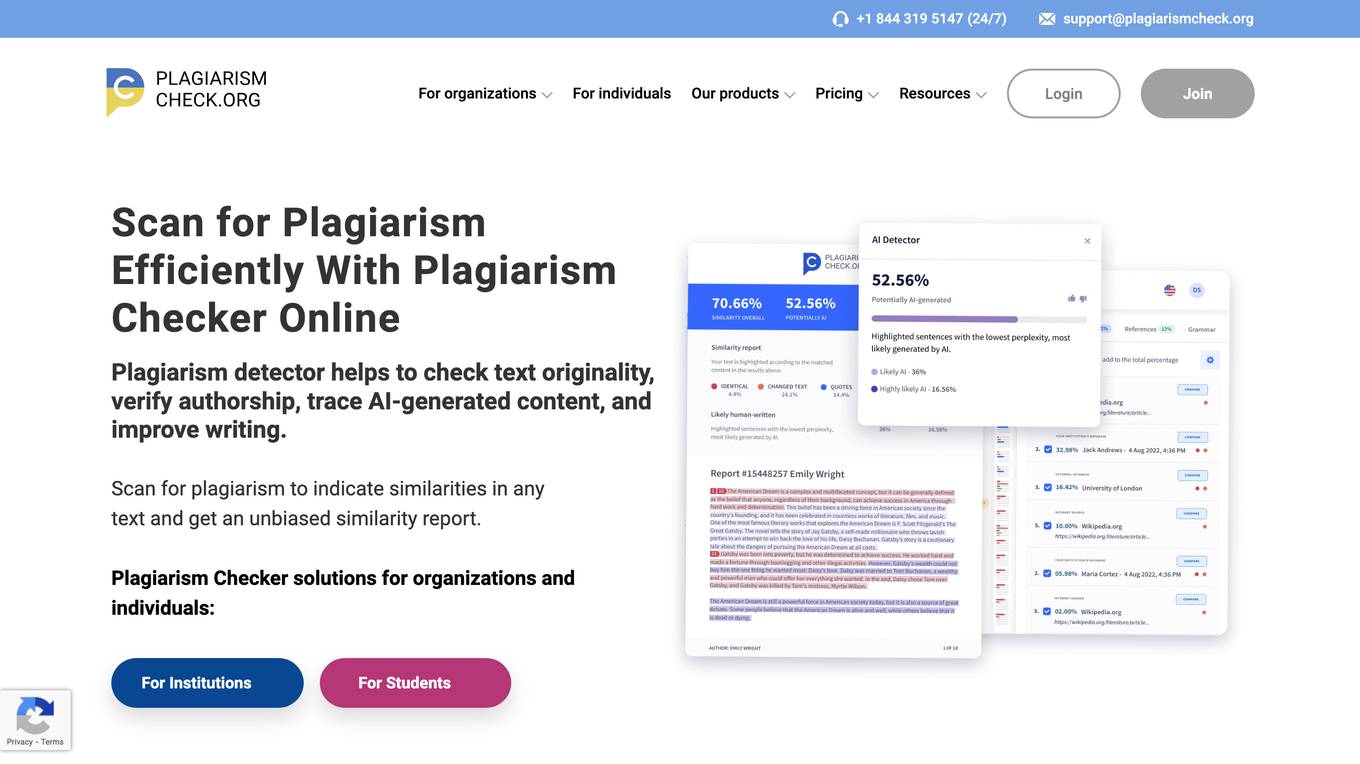Click the support@plagiarismcheck.org email link

tap(1158, 19)
